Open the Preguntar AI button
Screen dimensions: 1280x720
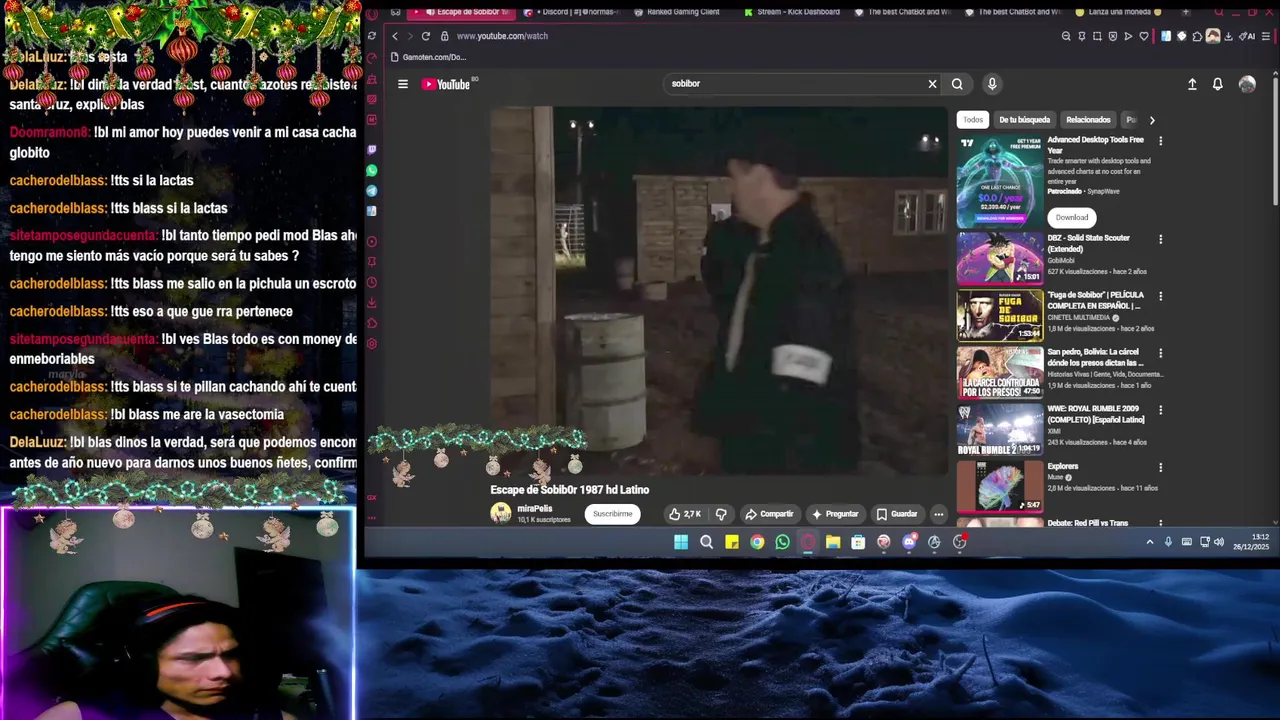click(x=835, y=514)
